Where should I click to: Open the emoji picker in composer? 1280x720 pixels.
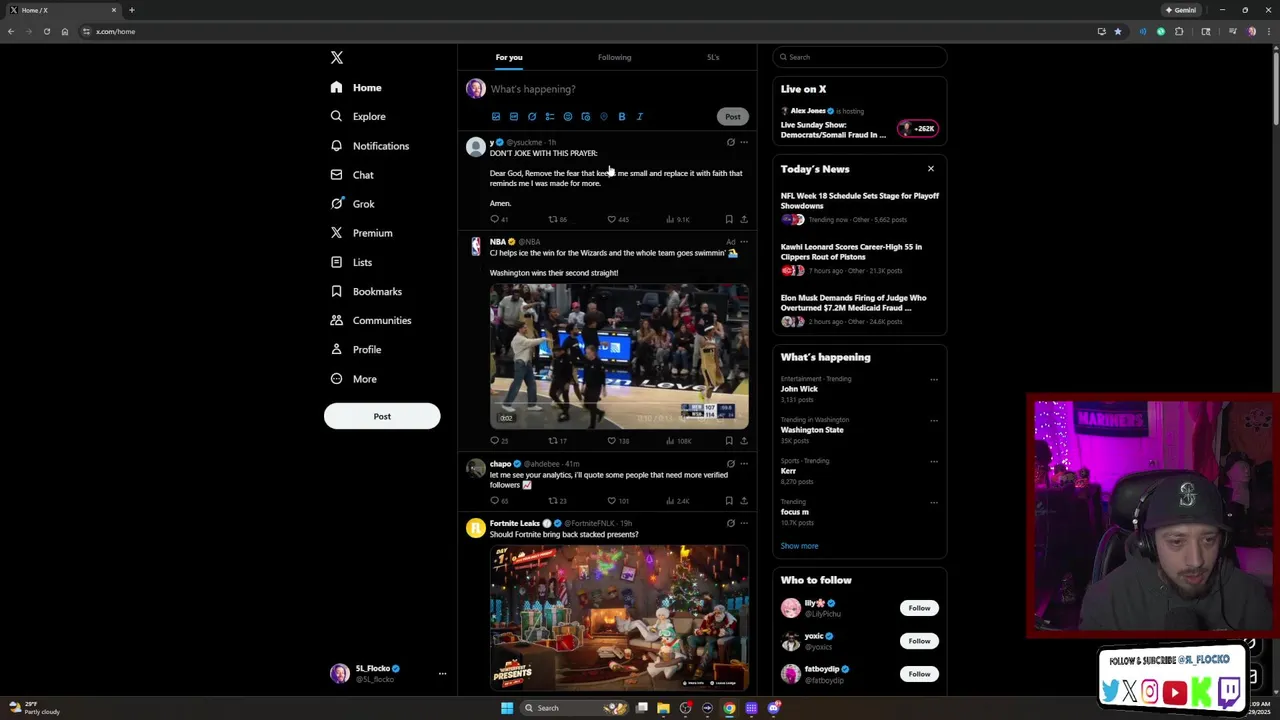[567, 116]
